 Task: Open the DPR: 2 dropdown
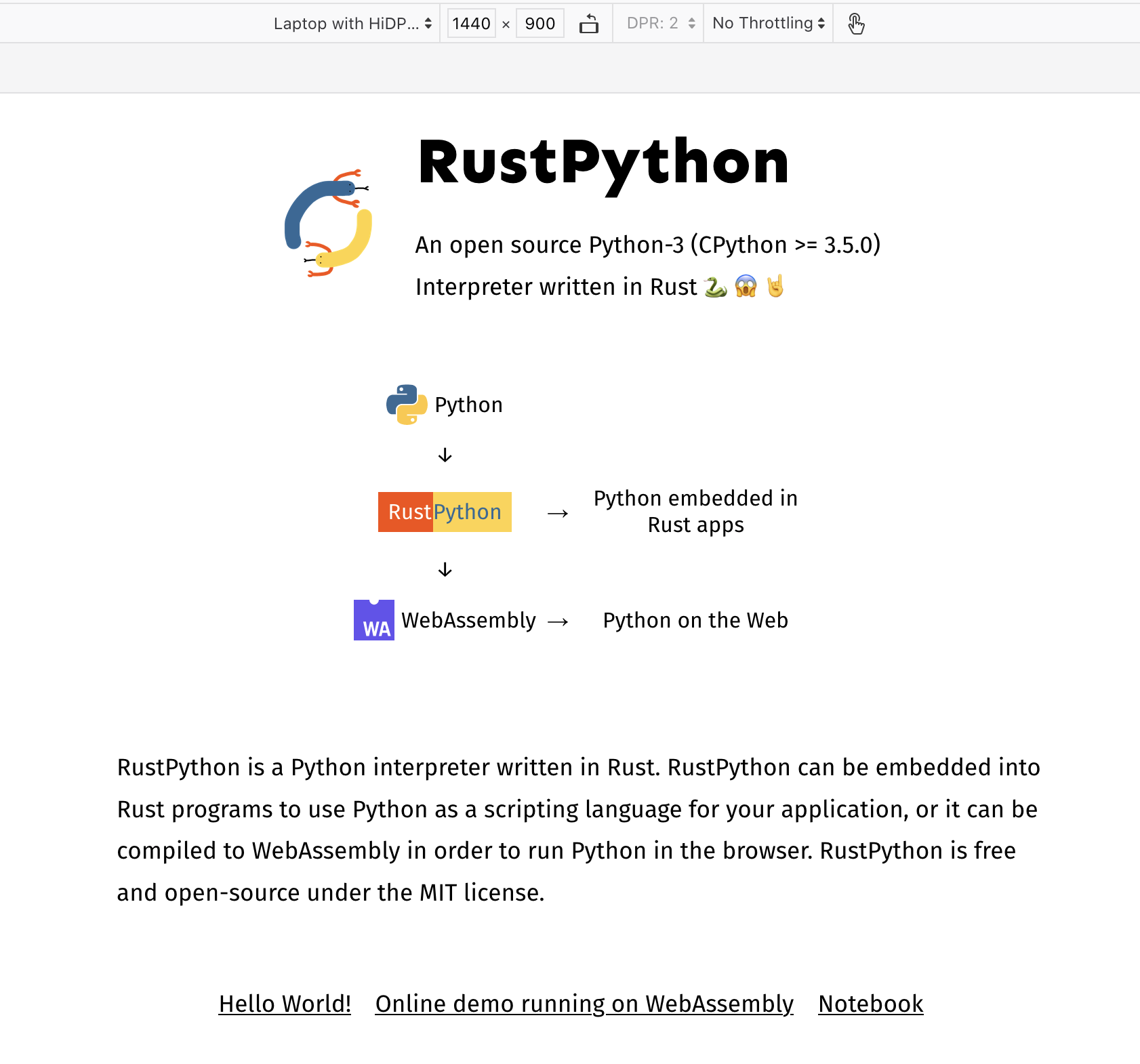coord(661,24)
